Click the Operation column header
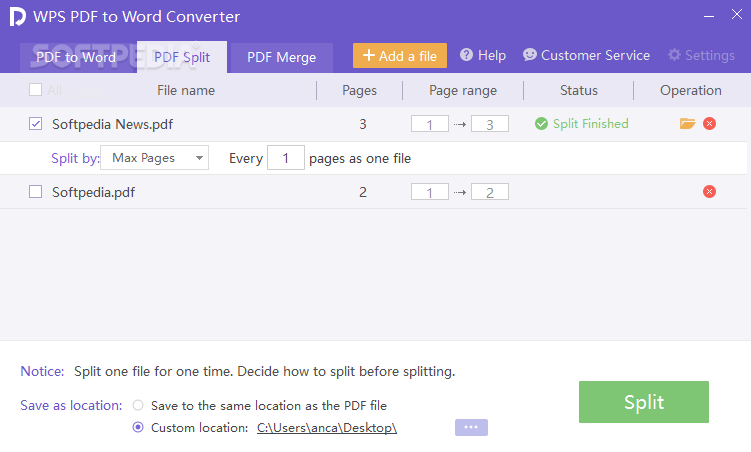Screen dimensions: 751x452 691,90
